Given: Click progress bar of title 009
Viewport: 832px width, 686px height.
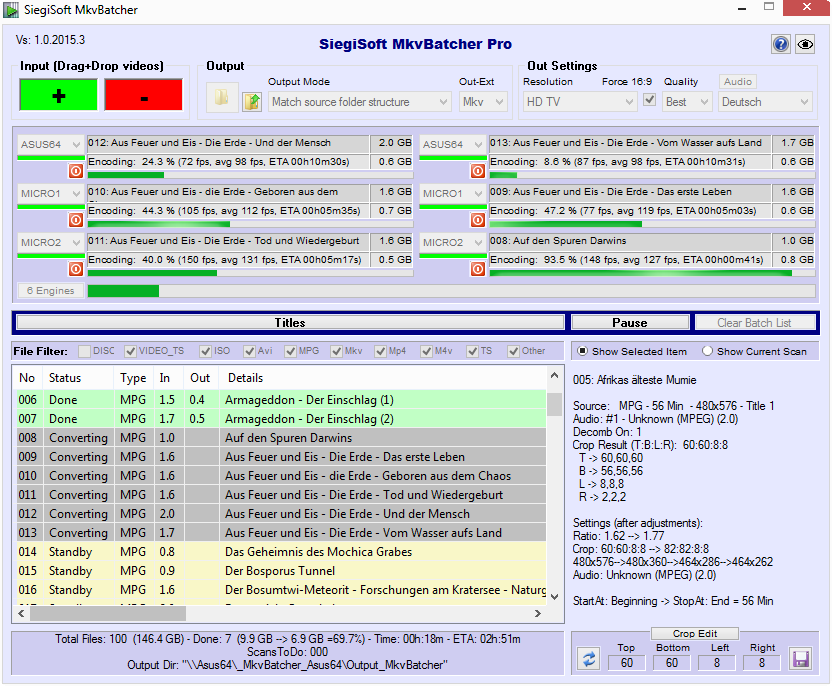Looking at the screenshot, I should point(652,224).
